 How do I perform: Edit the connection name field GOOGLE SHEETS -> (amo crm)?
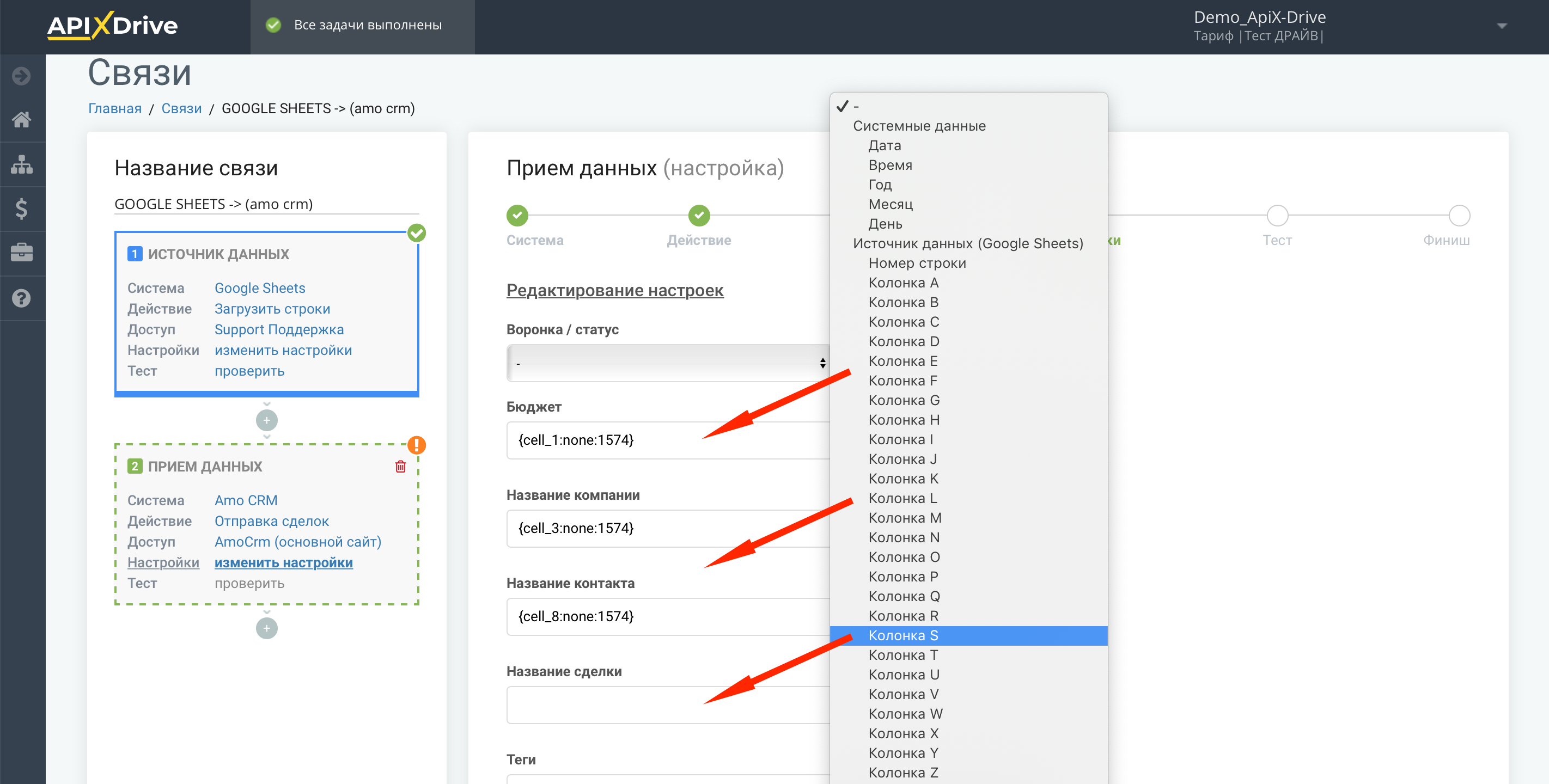(266, 204)
